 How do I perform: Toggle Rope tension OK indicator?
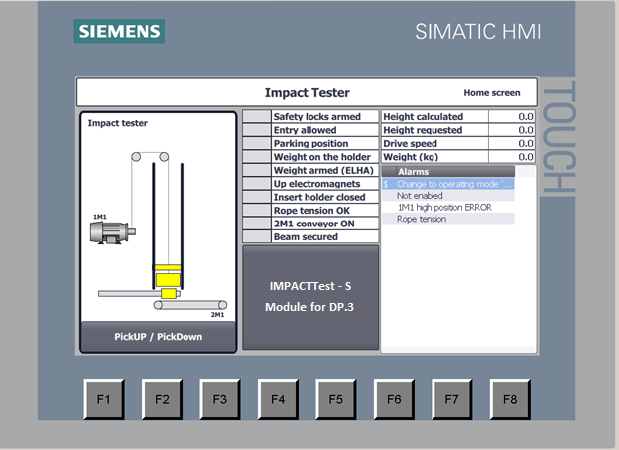tap(257, 210)
